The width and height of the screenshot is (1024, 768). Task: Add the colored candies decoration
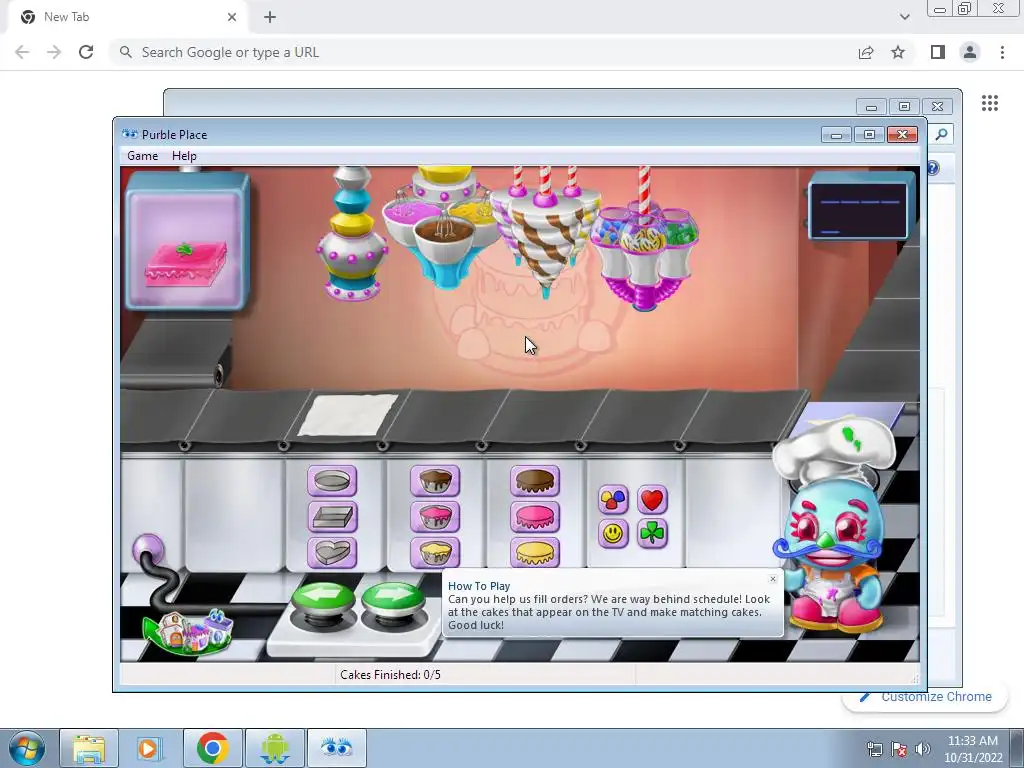click(x=613, y=500)
